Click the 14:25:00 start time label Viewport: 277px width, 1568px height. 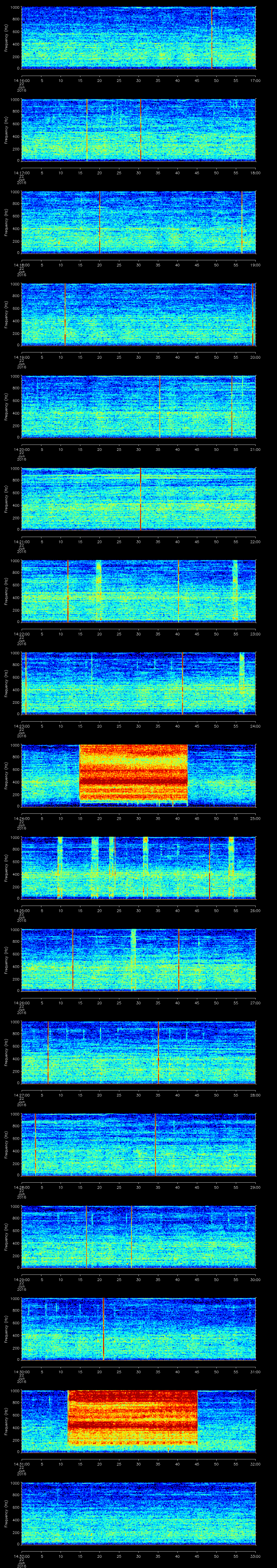pos(21,910)
